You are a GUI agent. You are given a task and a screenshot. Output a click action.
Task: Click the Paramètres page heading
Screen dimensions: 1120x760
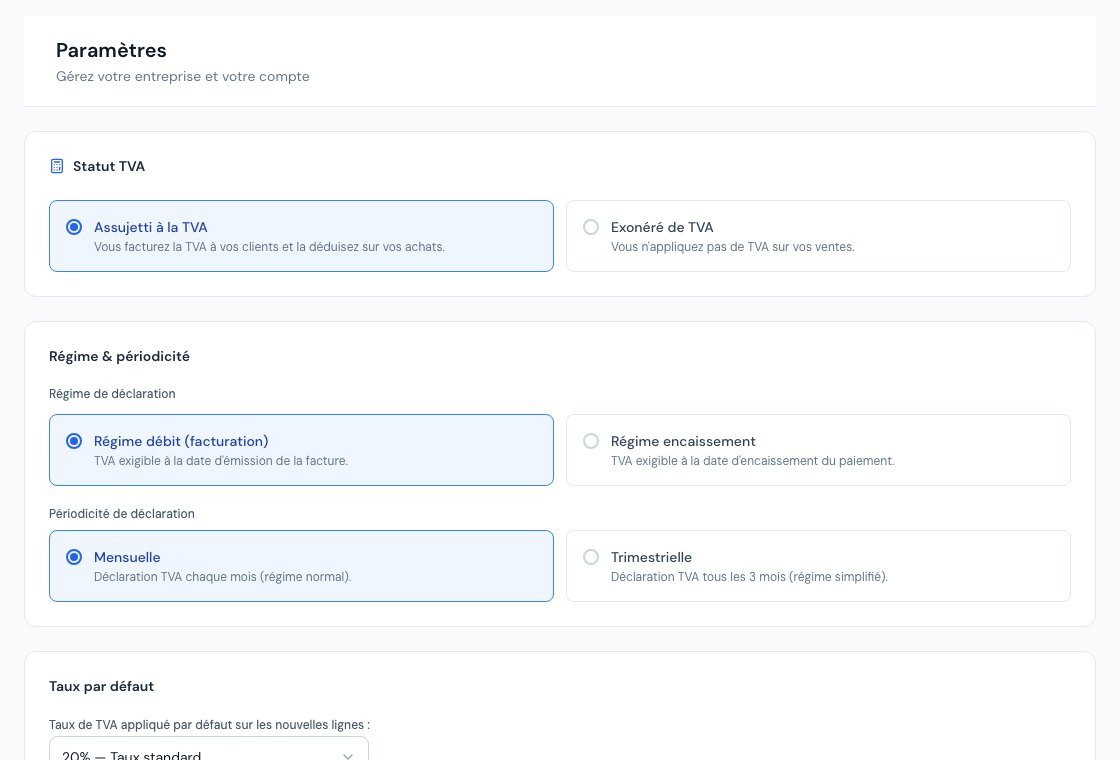tap(111, 50)
